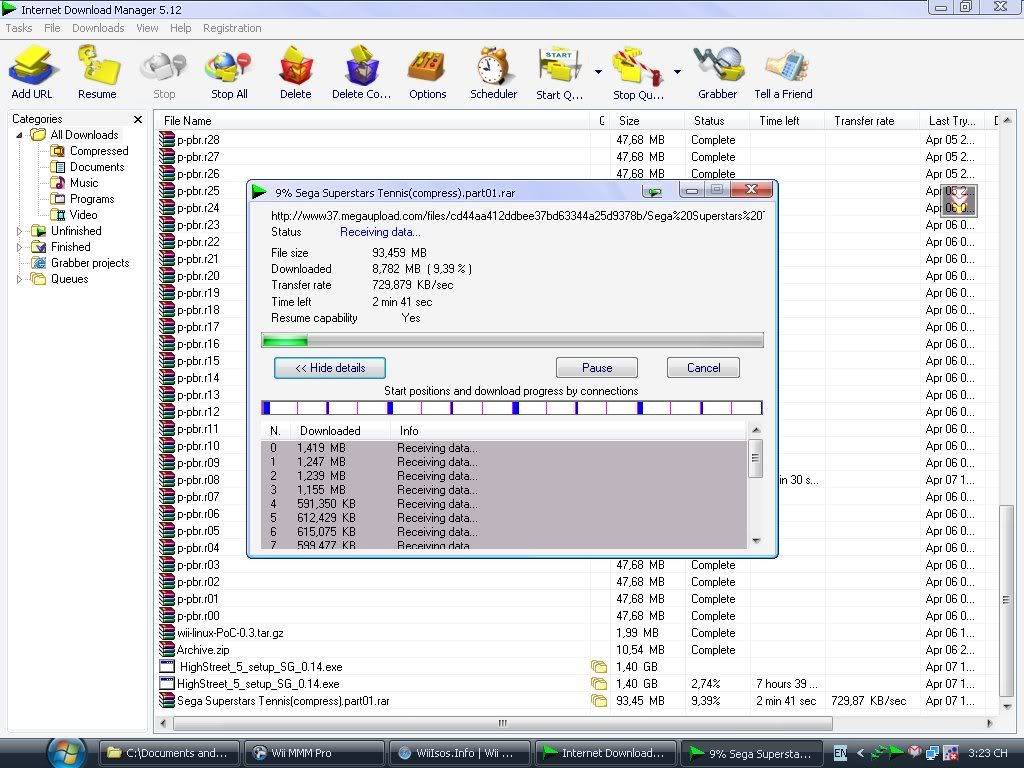Screen dimensions: 1024x768
Task: Cancel the Sega Superstars download
Action: [x=703, y=368]
